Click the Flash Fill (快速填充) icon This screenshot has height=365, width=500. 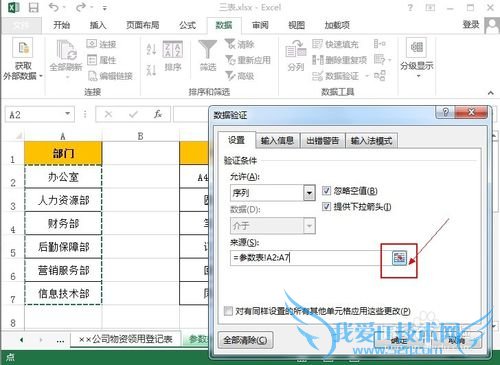click(x=317, y=44)
